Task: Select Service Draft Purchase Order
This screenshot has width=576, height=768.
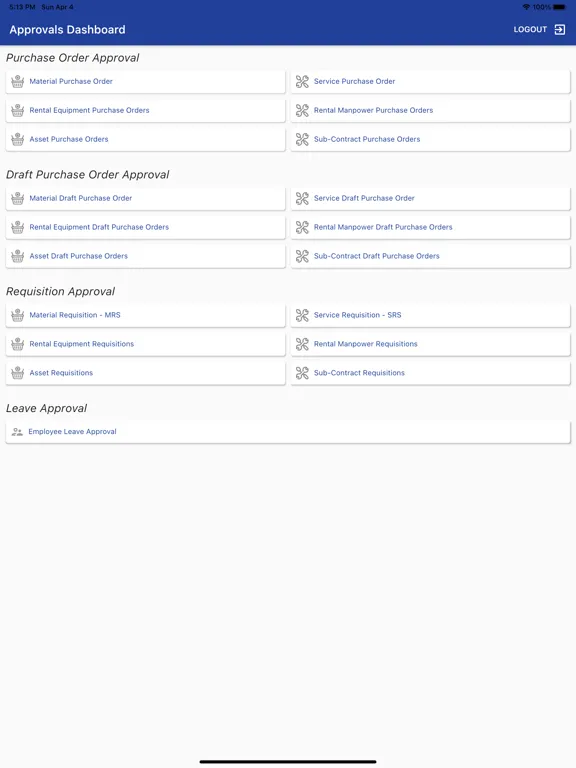Action: [x=430, y=198]
